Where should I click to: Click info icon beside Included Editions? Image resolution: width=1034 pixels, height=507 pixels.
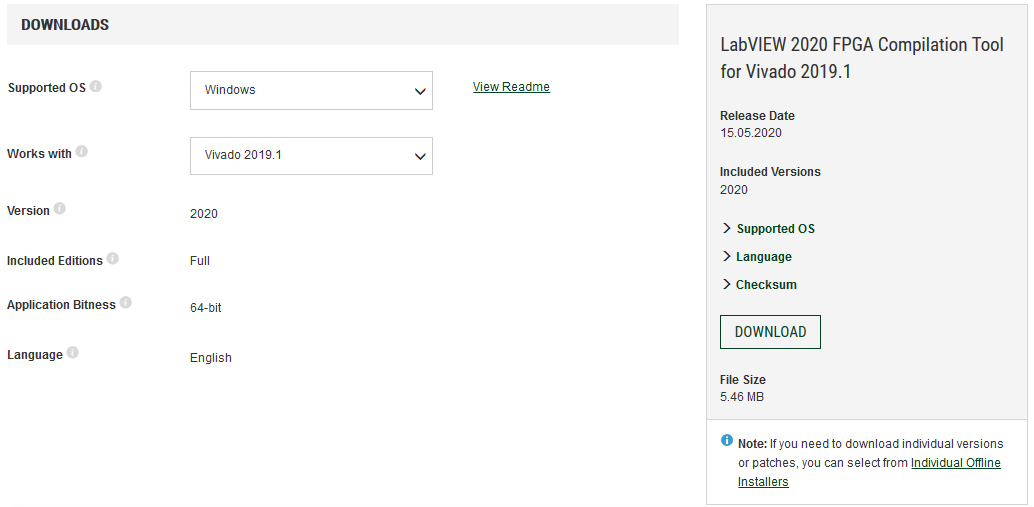[x=113, y=258]
